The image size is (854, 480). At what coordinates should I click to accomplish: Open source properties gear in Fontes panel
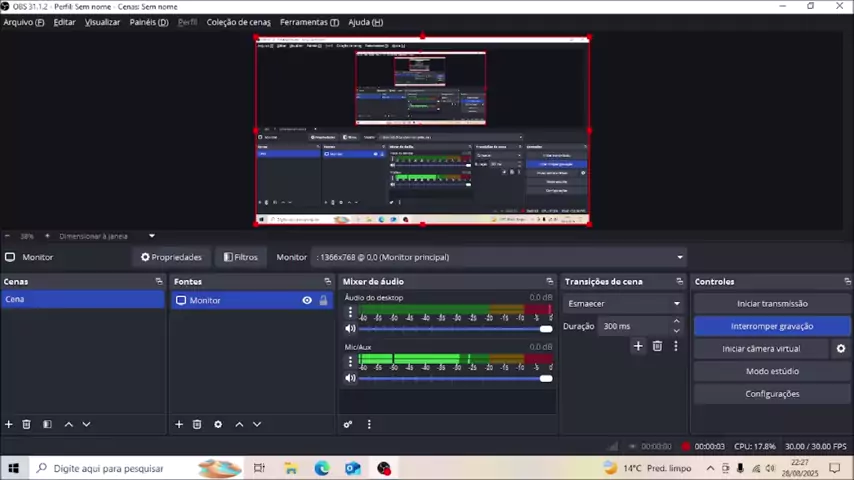pyautogui.click(x=218, y=424)
